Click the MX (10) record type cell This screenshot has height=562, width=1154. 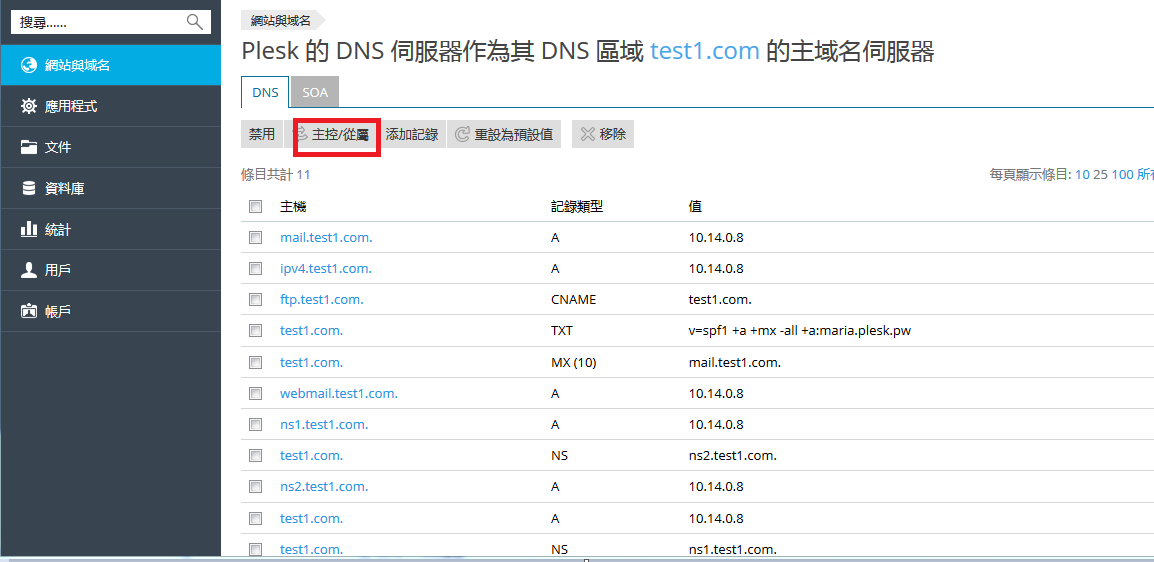click(x=573, y=362)
